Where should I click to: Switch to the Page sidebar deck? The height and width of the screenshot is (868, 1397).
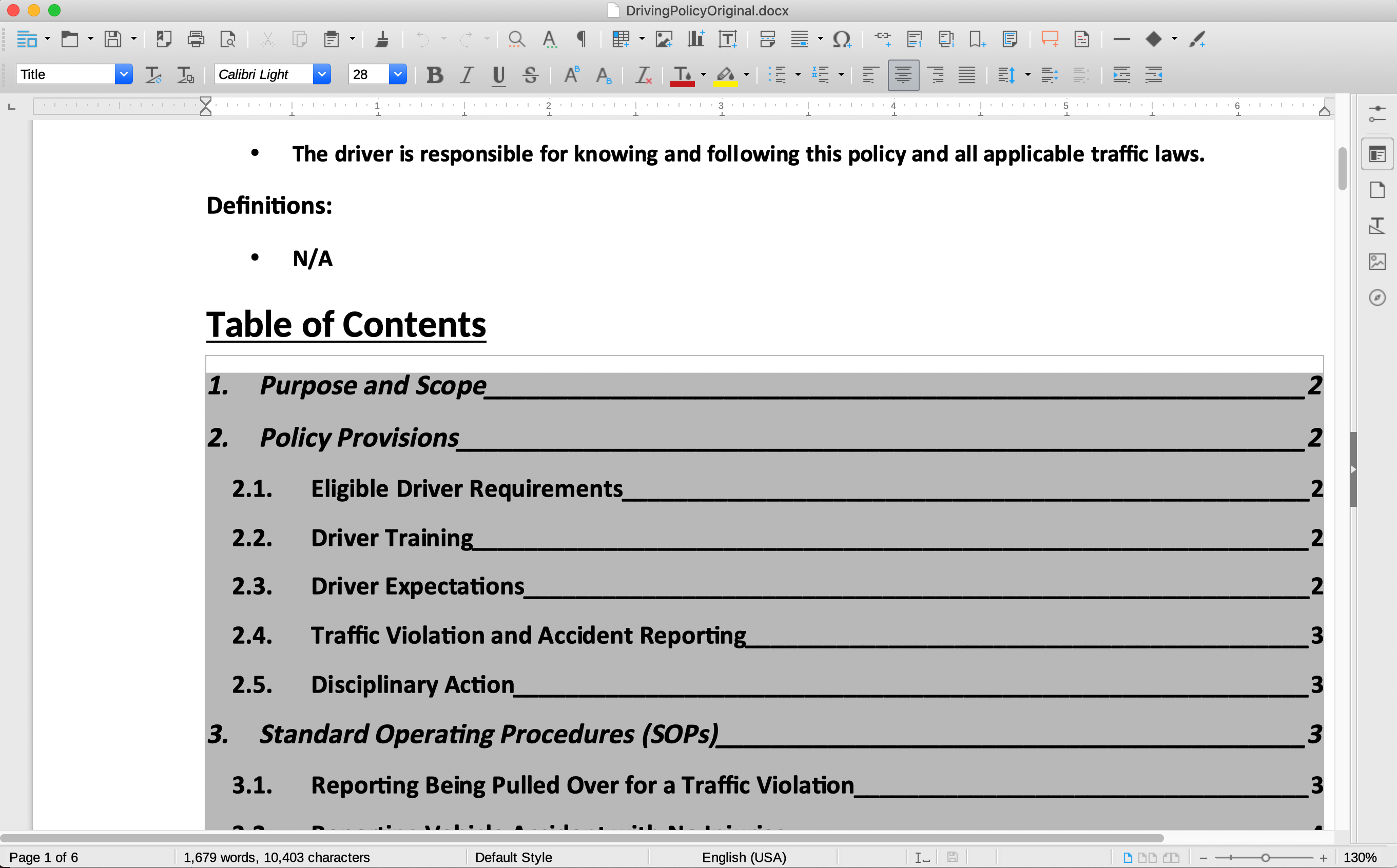coord(1377,190)
